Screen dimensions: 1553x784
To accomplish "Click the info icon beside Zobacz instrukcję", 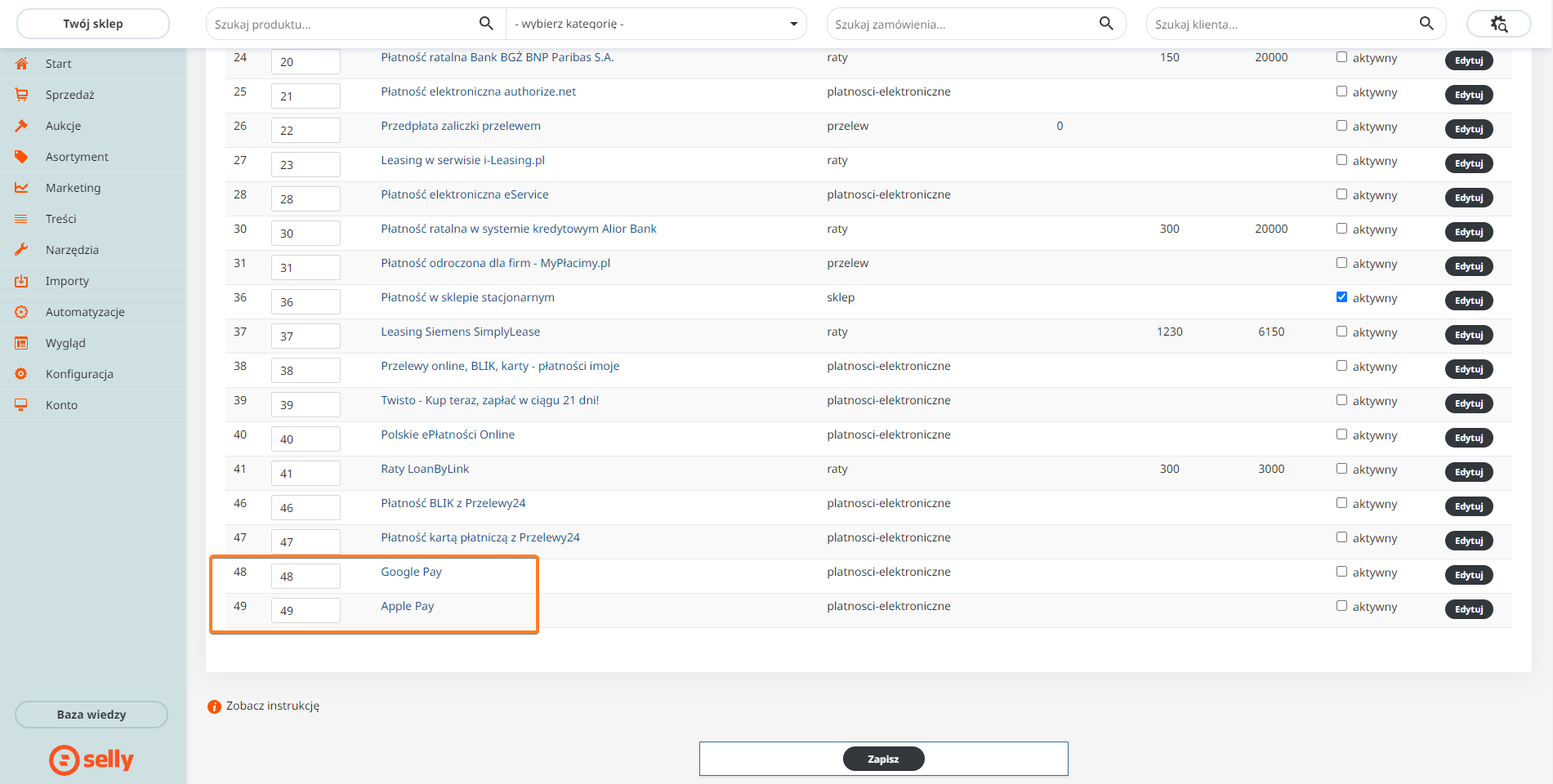I will (214, 706).
